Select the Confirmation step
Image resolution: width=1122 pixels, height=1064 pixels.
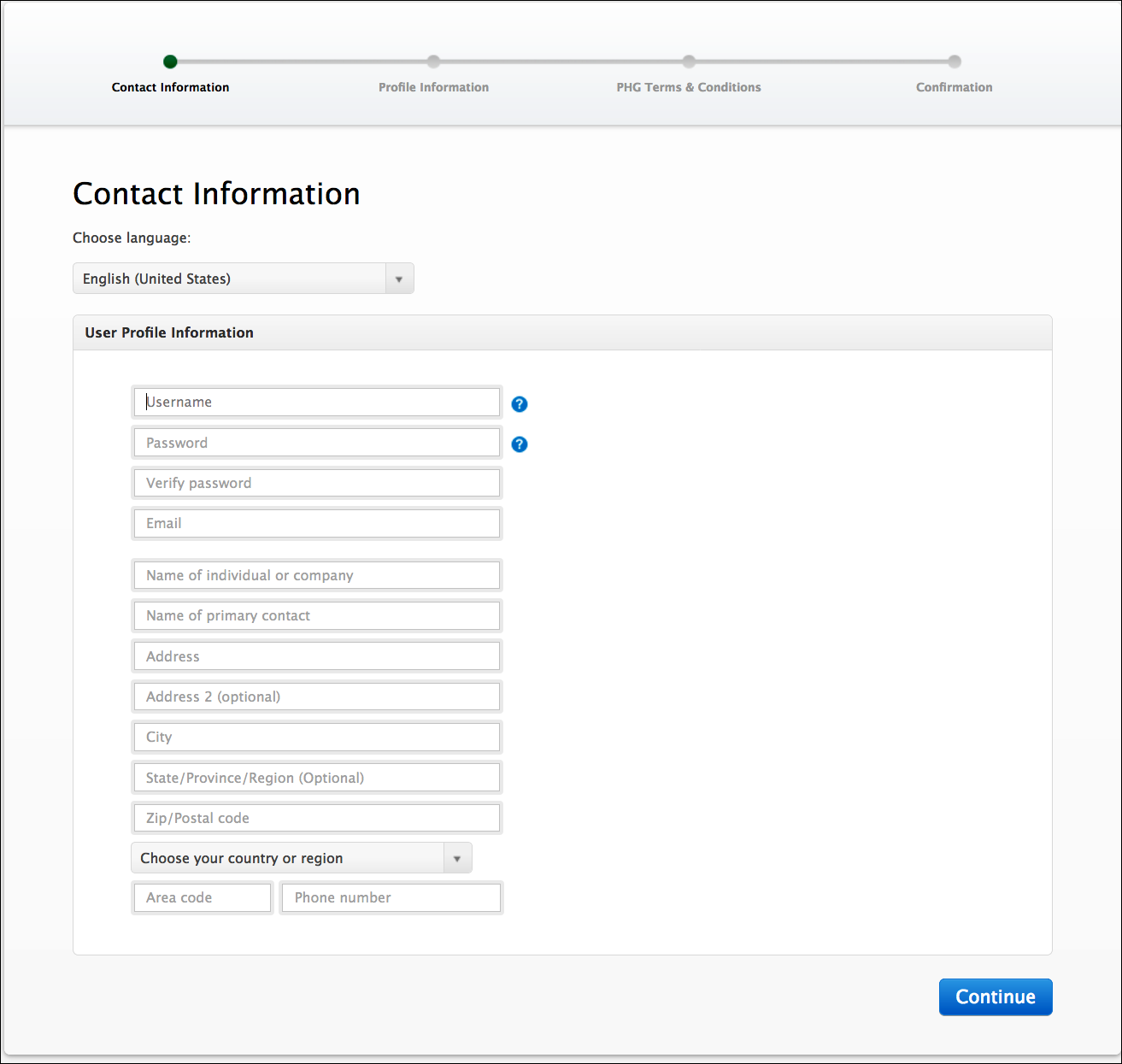955,87
